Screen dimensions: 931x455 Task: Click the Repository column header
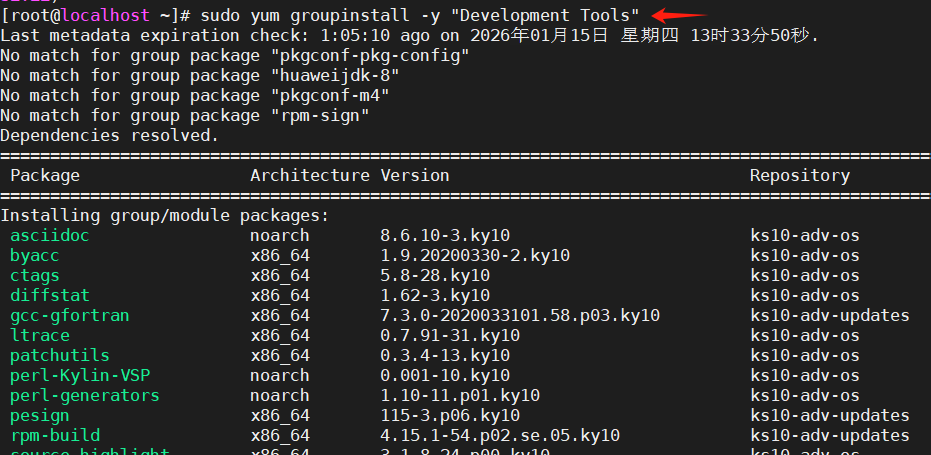pyautogui.click(x=800, y=175)
